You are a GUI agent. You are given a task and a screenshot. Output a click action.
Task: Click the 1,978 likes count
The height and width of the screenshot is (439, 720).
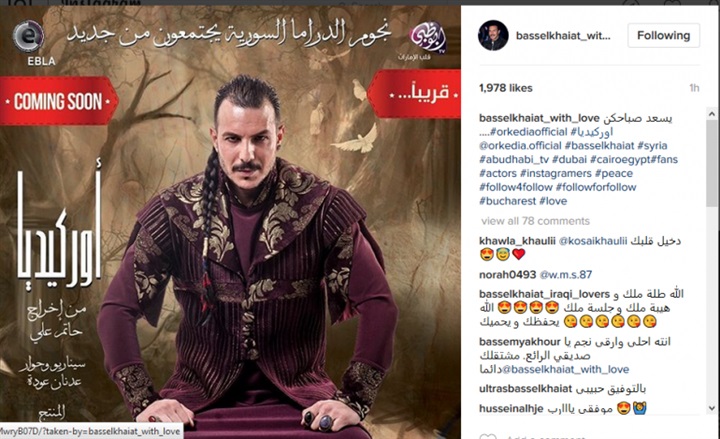tap(506, 88)
